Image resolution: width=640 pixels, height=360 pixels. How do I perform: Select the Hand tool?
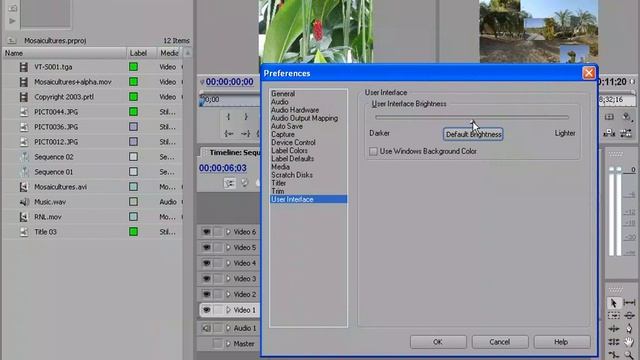(629, 342)
